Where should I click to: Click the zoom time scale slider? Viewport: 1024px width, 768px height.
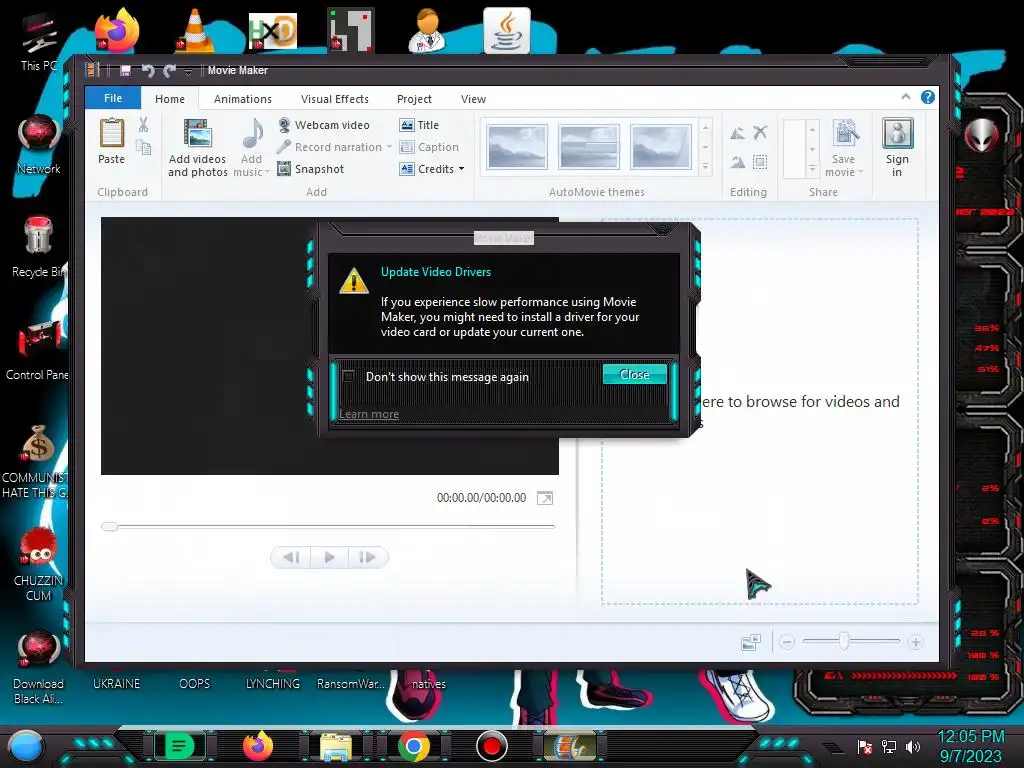(851, 642)
